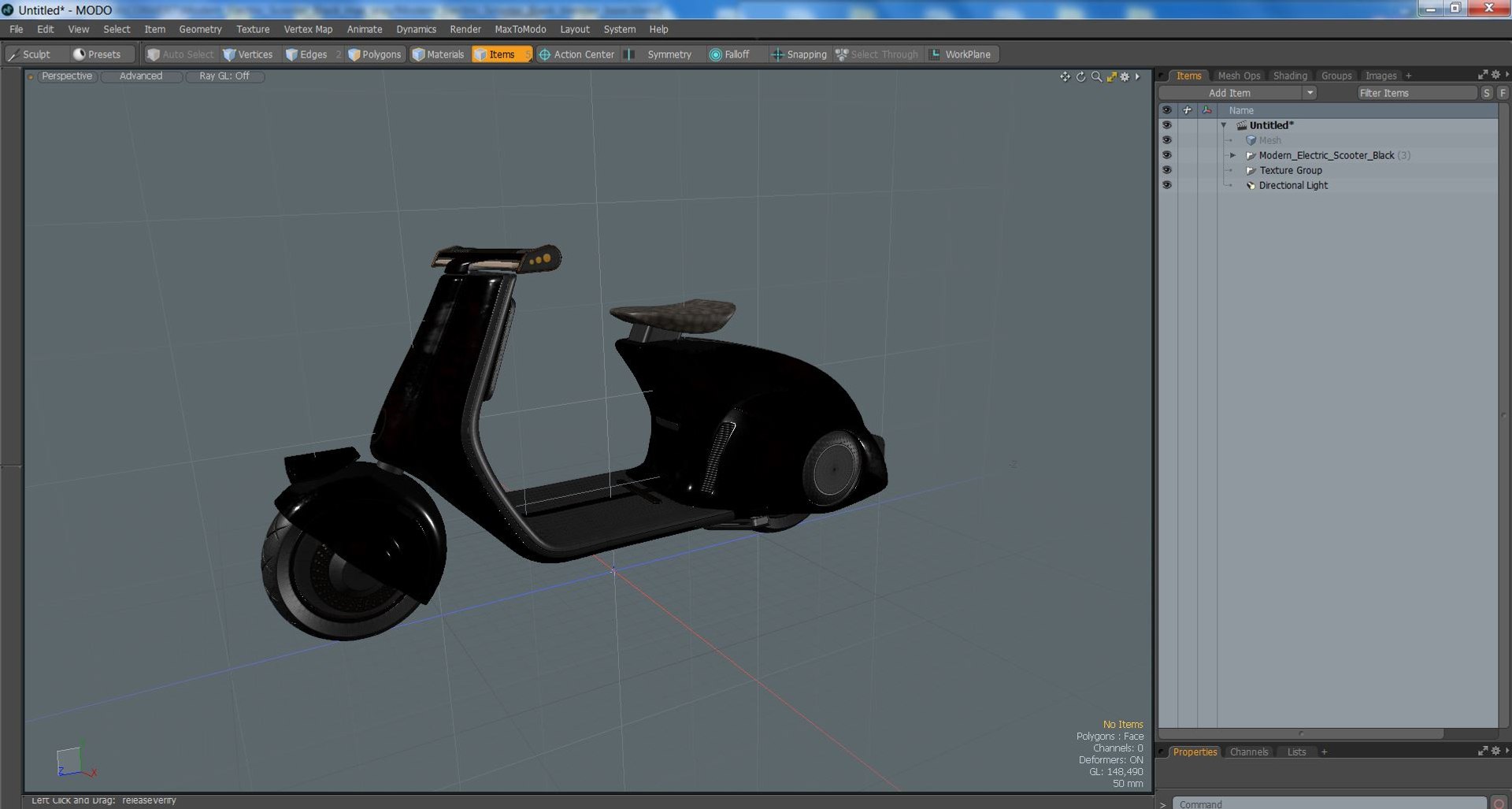The width and height of the screenshot is (1512, 809).
Task: Click the viewport rotate icon
Action: [1080, 76]
